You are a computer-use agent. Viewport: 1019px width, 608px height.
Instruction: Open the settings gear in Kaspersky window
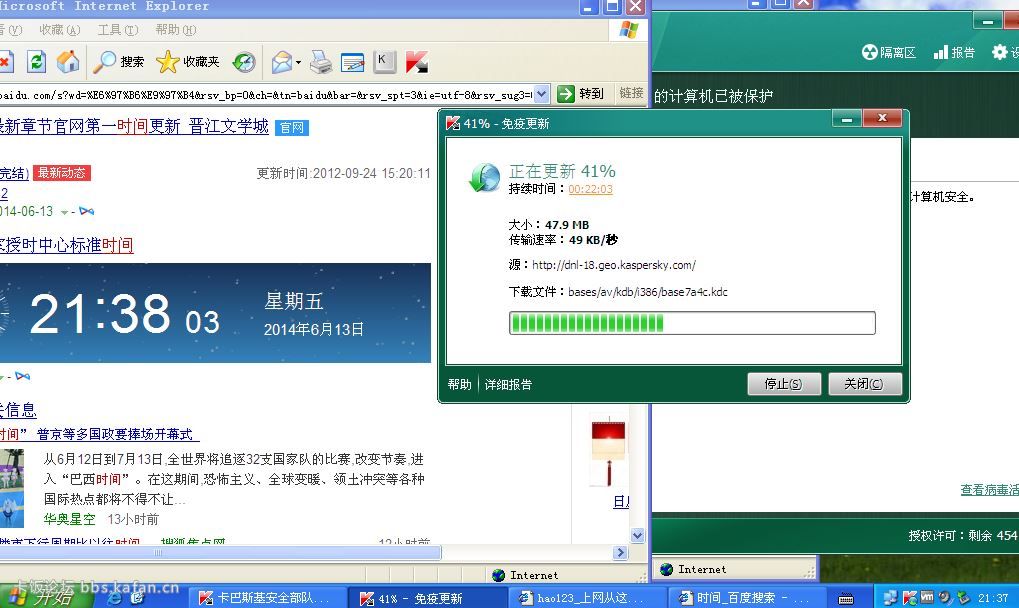1000,52
